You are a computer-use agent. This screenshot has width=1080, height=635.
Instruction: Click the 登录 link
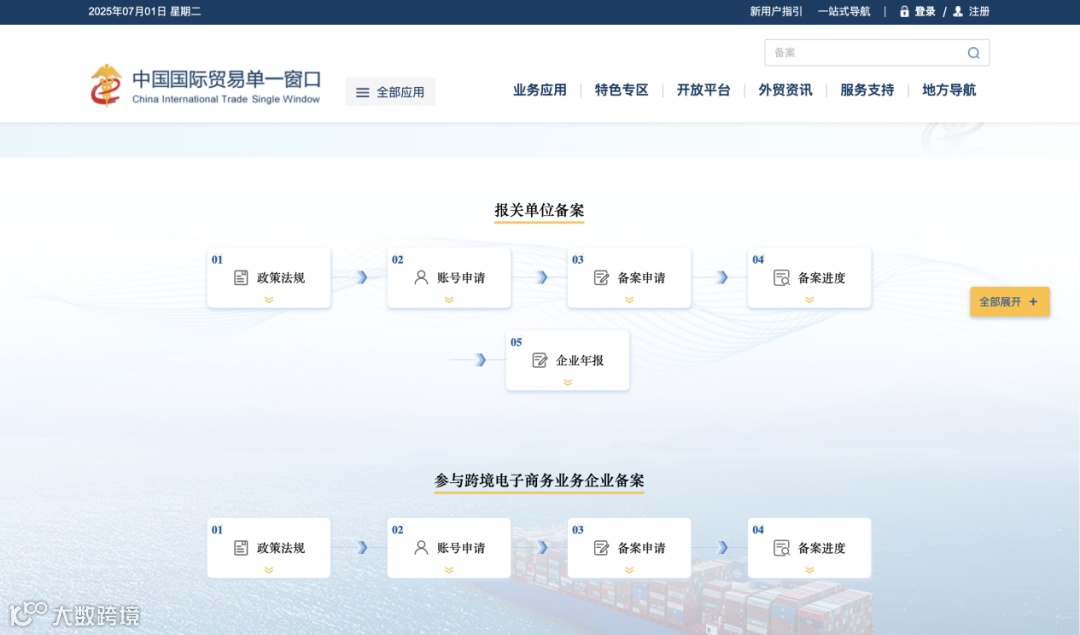pos(925,12)
